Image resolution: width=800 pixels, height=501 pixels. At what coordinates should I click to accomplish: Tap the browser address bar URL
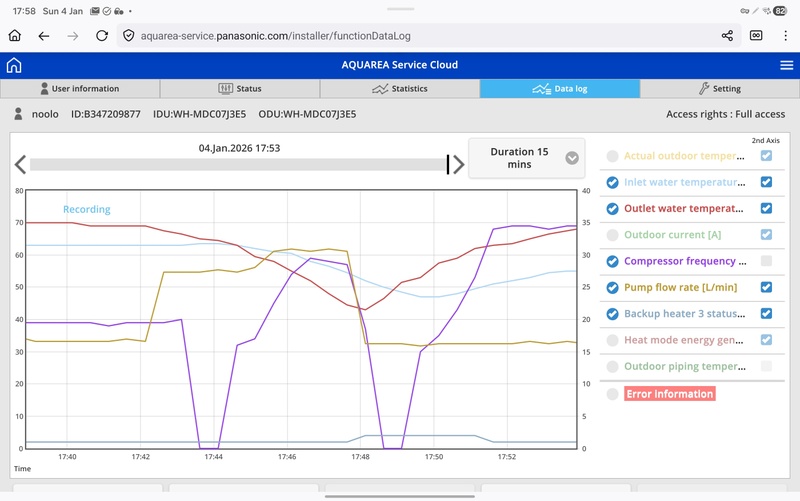[x=275, y=35]
